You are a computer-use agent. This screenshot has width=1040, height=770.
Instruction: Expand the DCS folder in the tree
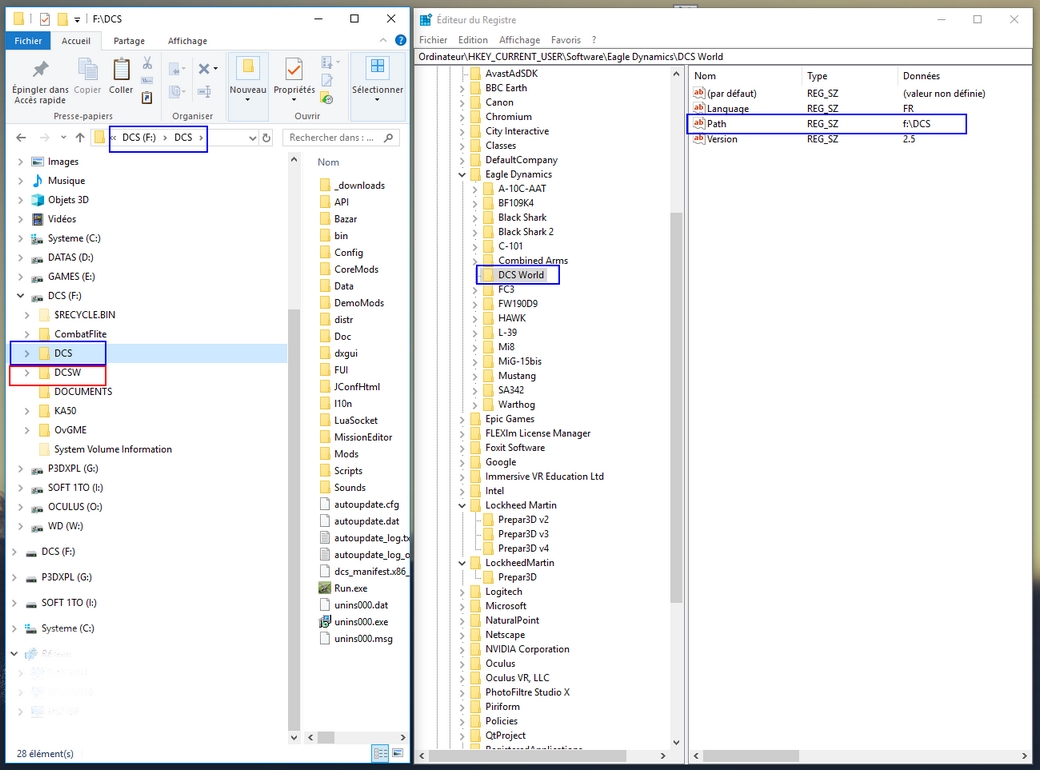click(27, 353)
